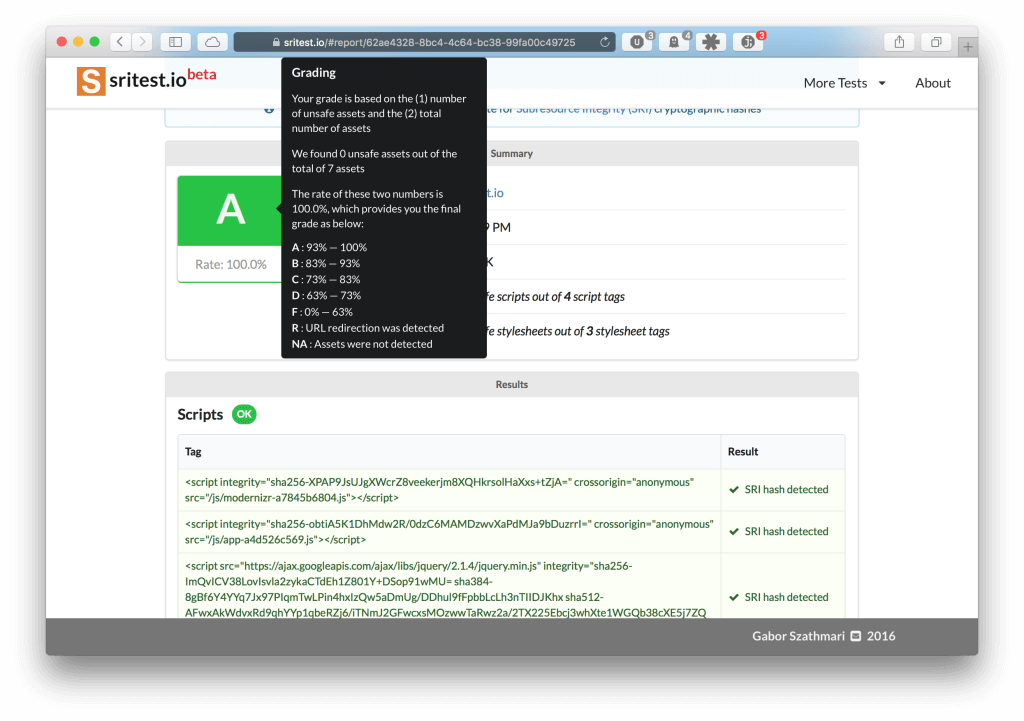1024x721 pixels.
Task: Click the Scripts section heading
Action: pyautogui.click(x=200, y=415)
